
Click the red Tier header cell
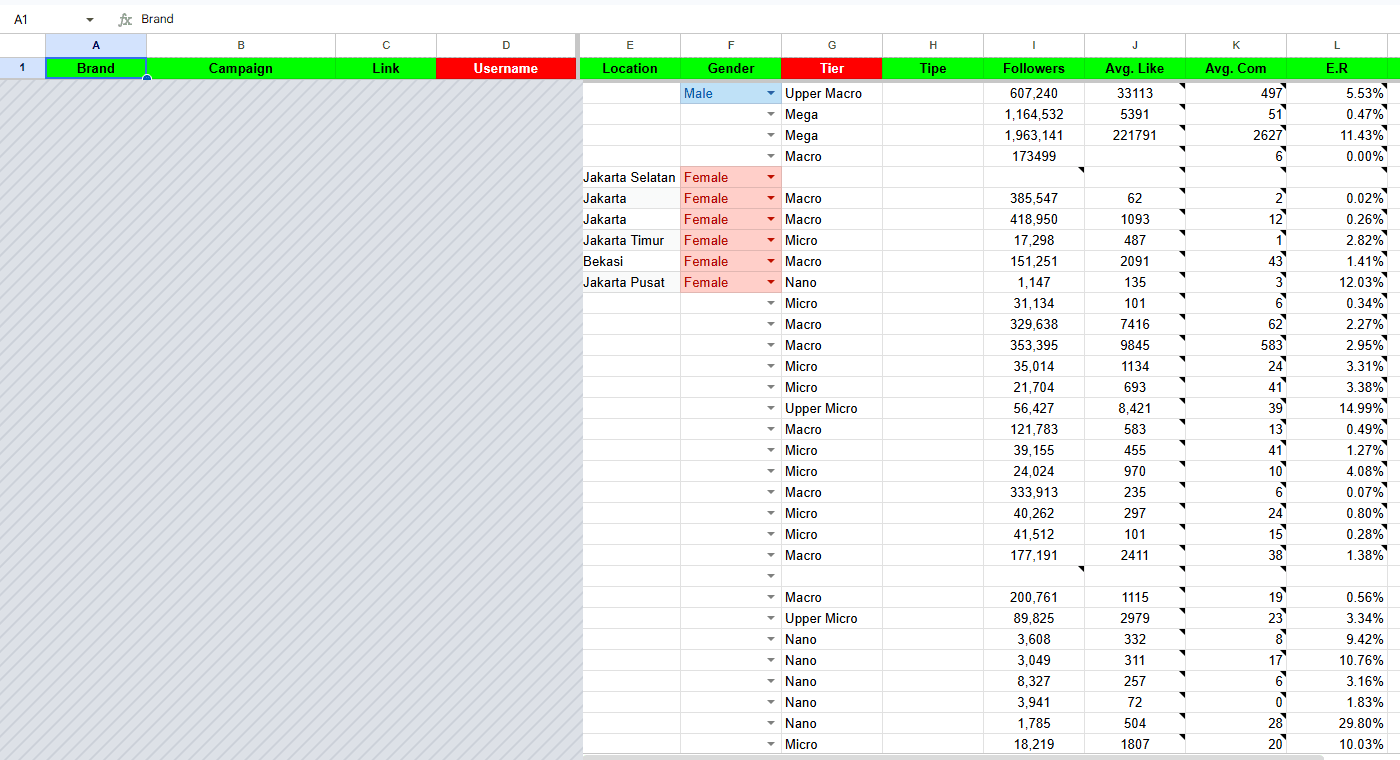point(832,68)
